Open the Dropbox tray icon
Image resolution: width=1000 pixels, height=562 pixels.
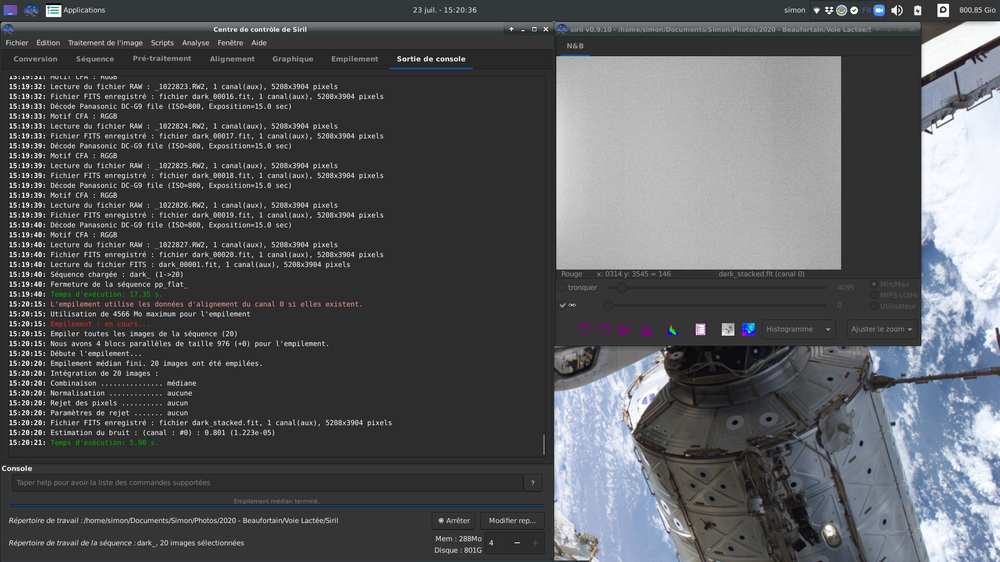pos(829,10)
